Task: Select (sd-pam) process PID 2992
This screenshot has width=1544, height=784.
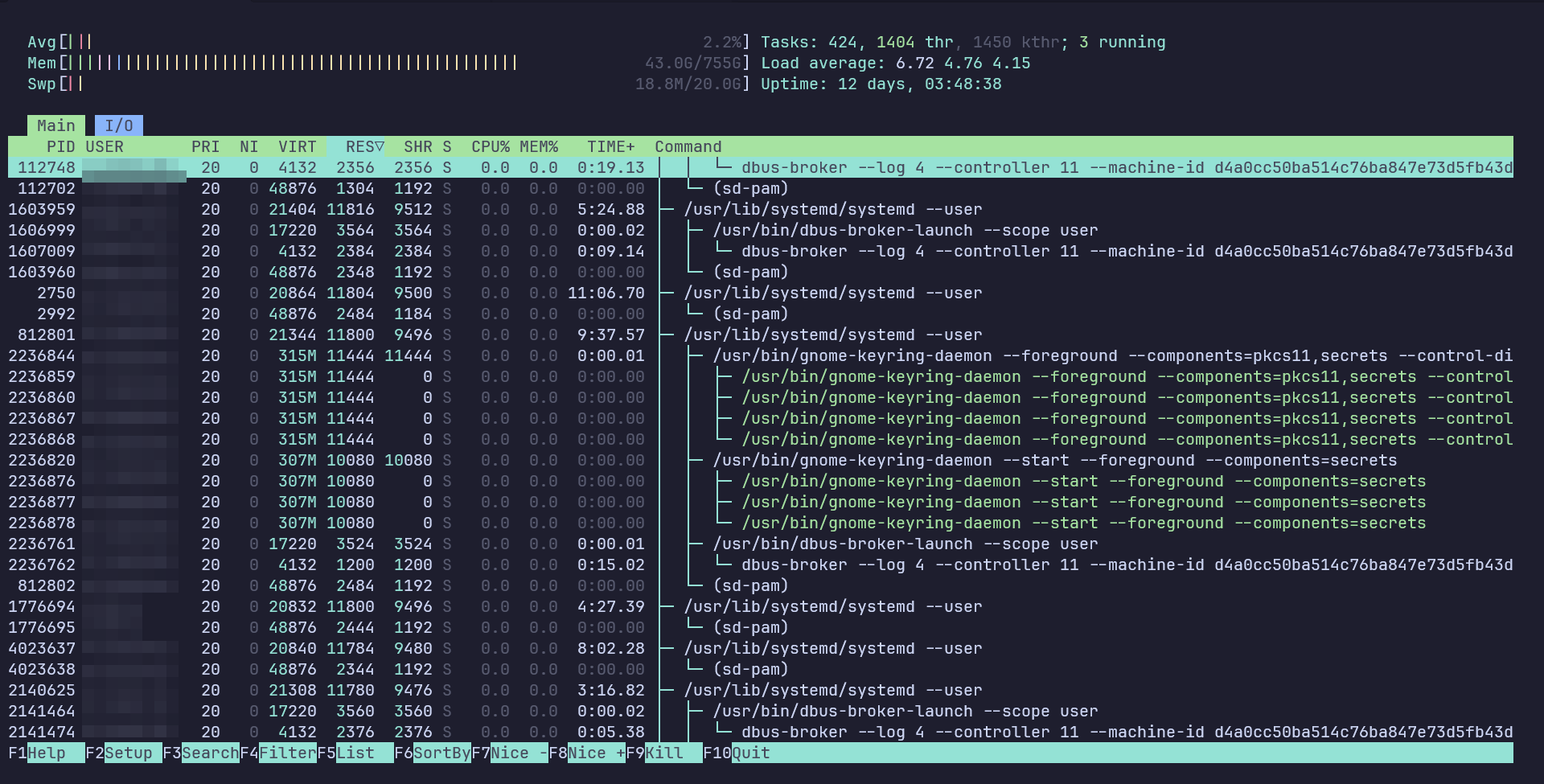Action: (x=761, y=314)
